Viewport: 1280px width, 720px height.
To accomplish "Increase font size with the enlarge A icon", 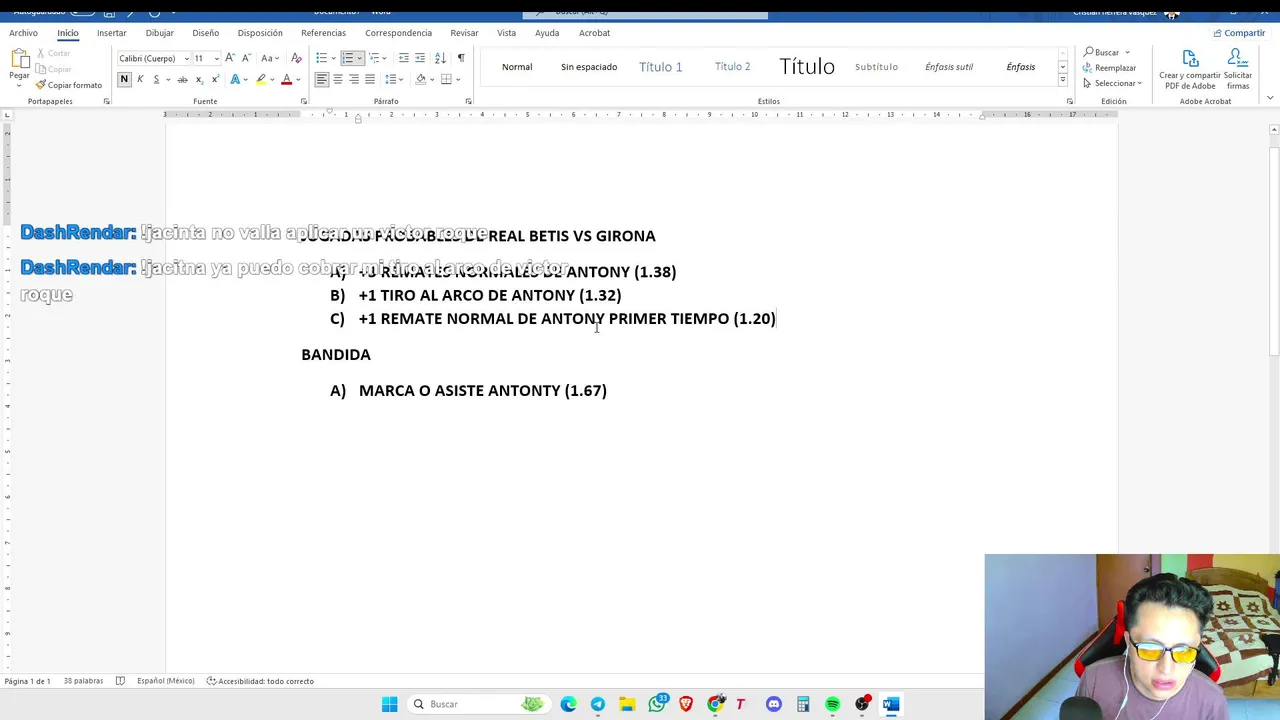I will (230, 58).
